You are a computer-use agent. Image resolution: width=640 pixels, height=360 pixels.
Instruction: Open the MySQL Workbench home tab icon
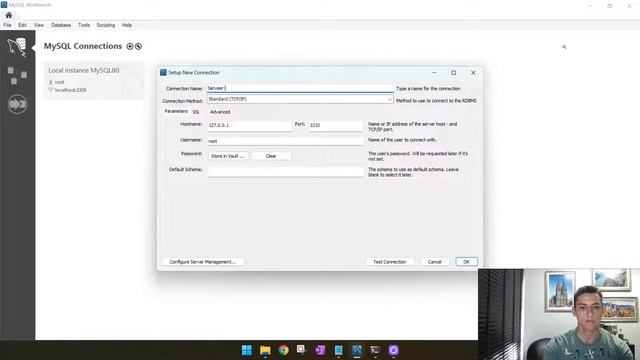(x=9, y=15)
